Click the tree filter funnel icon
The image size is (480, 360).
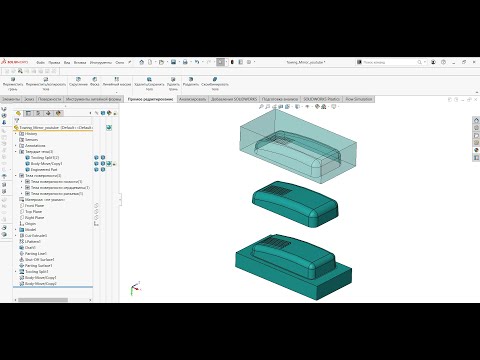tap(17, 121)
